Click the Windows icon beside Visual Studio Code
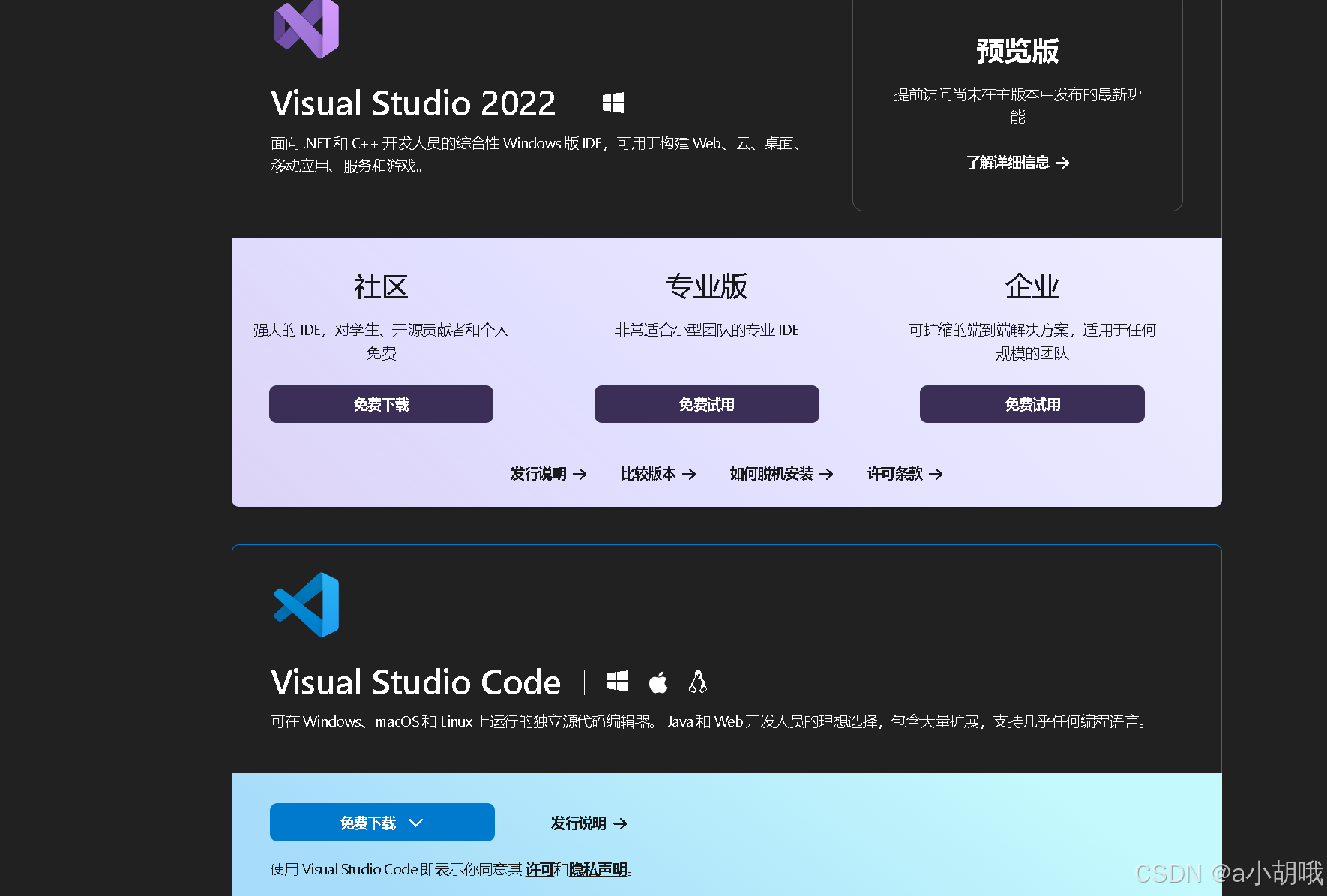Viewport: 1327px width, 896px height. click(618, 682)
